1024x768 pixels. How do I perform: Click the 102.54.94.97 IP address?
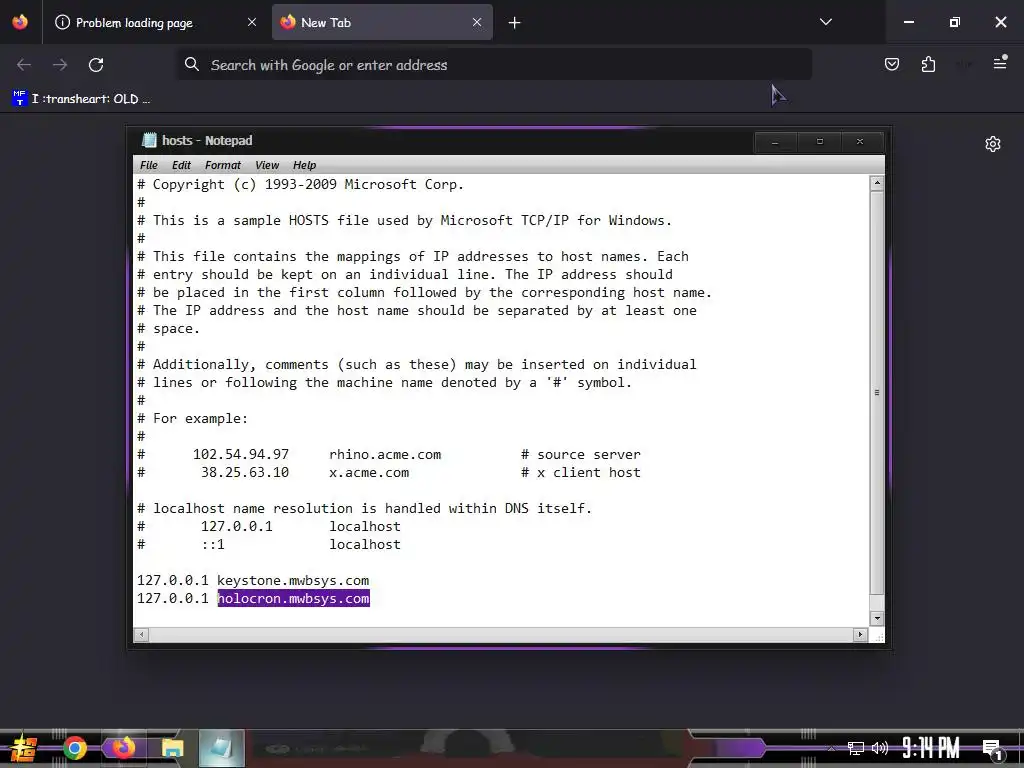coord(241,455)
